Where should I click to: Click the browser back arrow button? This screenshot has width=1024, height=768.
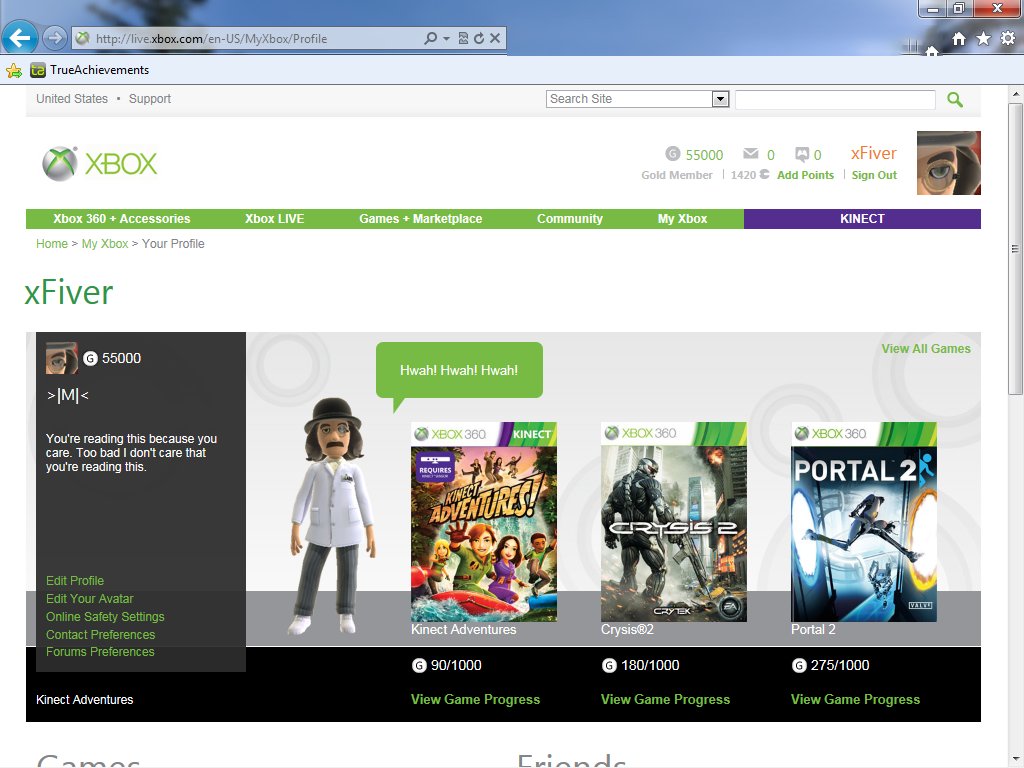(x=20, y=39)
